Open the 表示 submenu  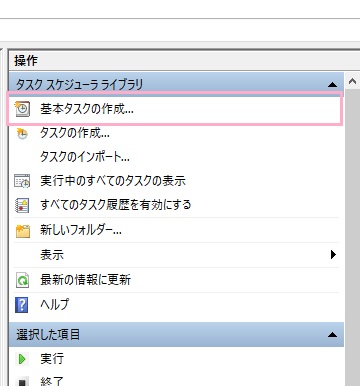tap(176, 255)
